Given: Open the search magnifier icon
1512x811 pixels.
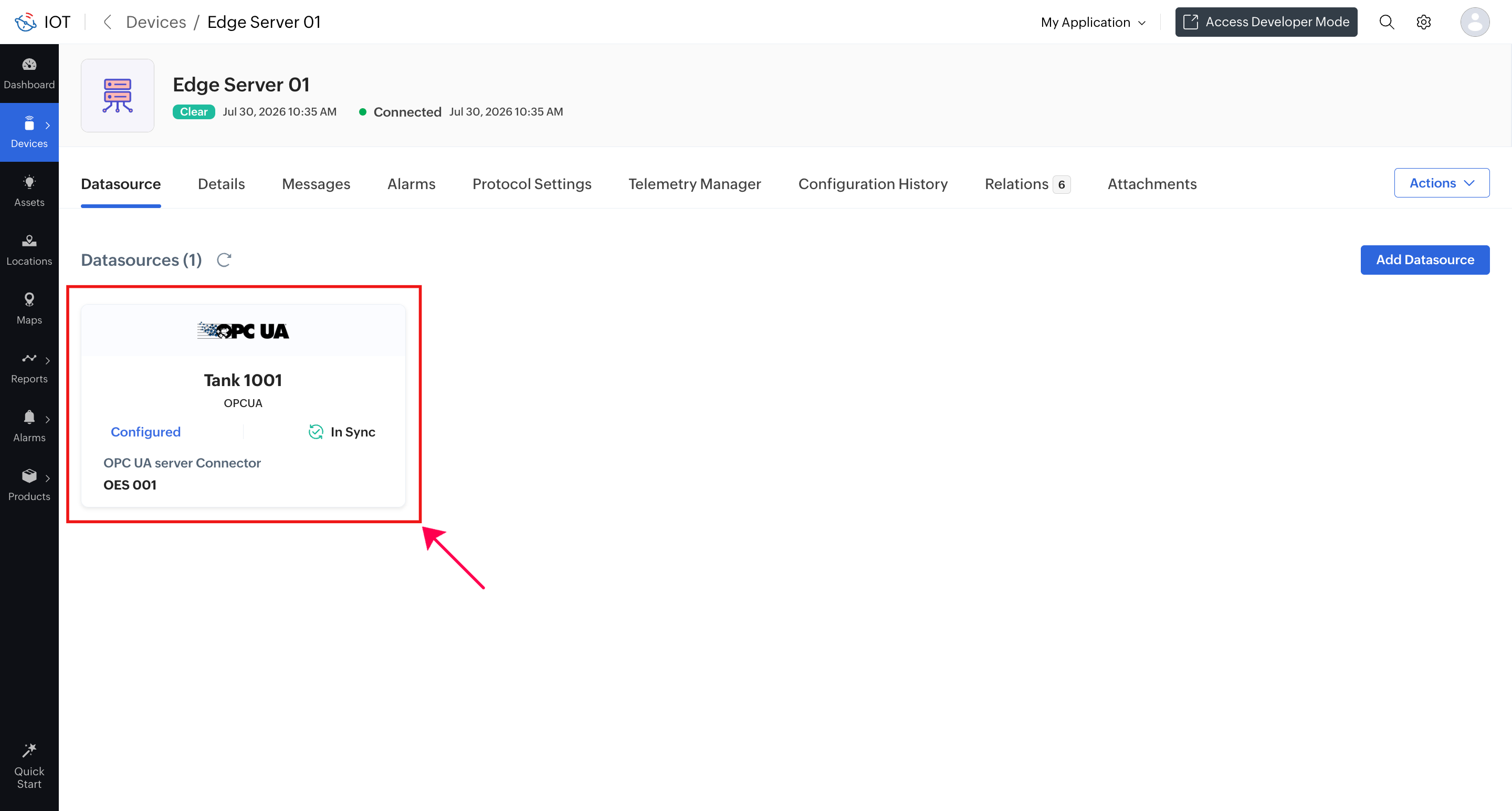Looking at the screenshot, I should 1387,22.
